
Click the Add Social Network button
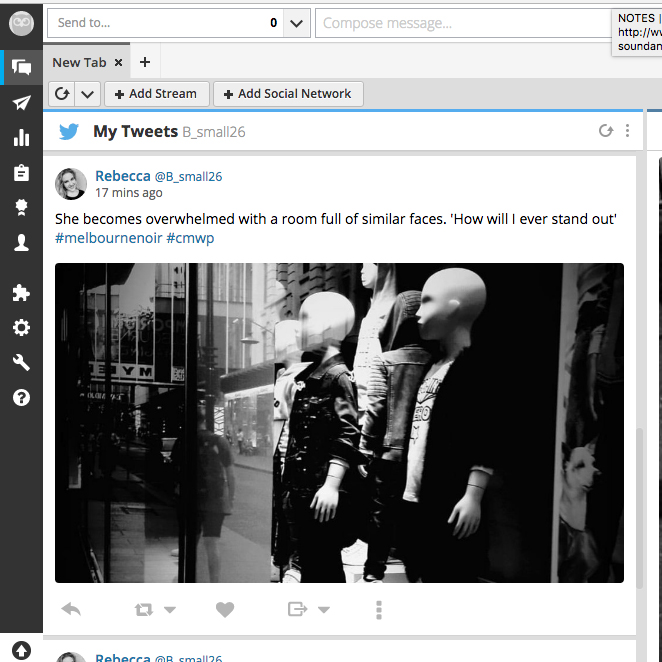[x=288, y=94]
